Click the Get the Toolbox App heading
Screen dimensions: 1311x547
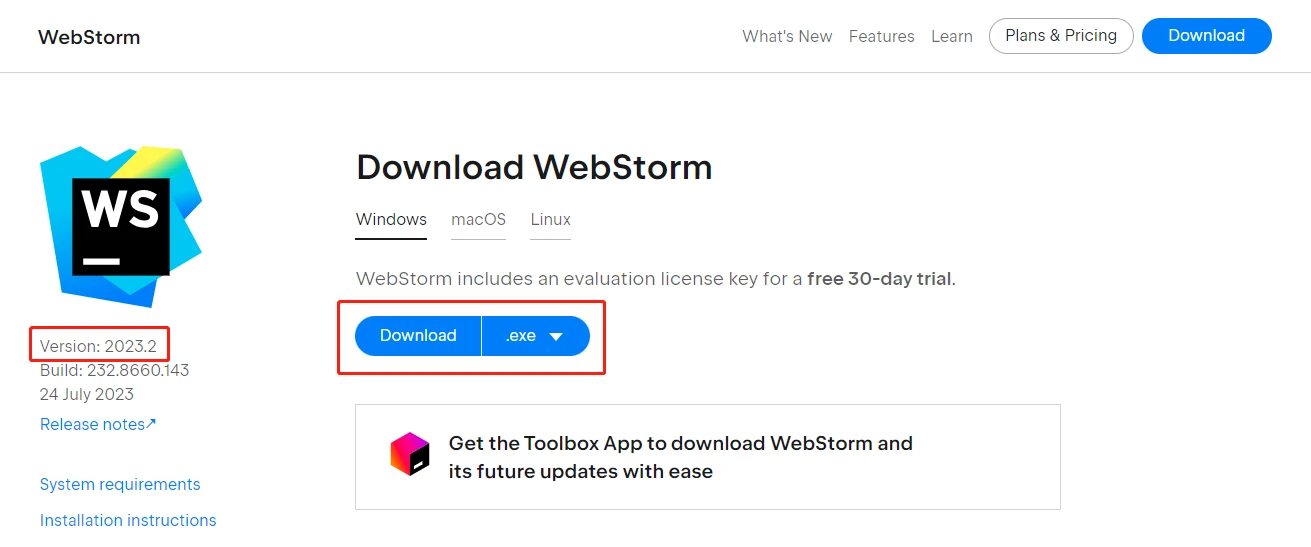tap(681, 457)
